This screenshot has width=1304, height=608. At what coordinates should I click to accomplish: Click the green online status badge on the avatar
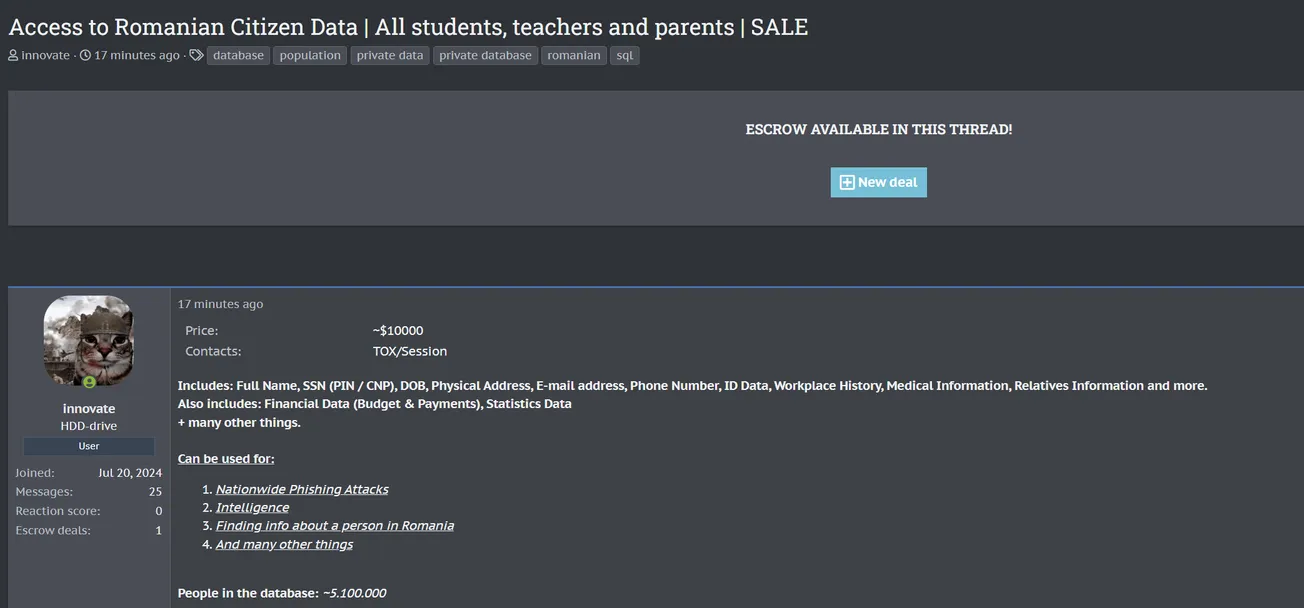[x=89, y=382]
